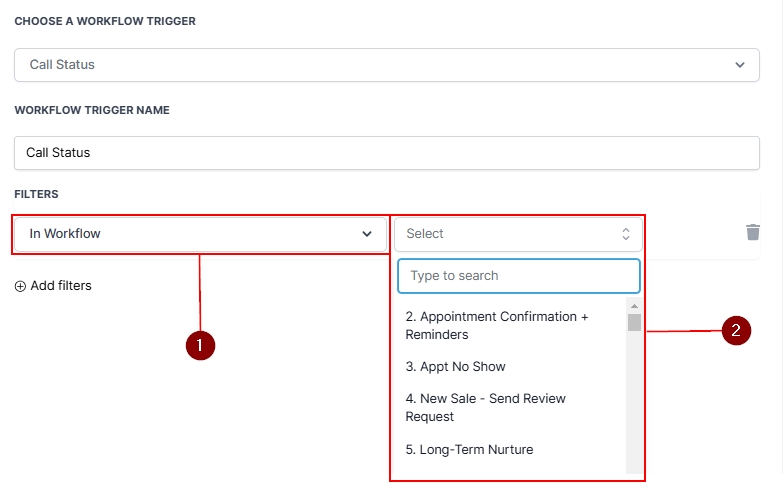Viewport: 783px width, 483px height.
Task: Open the In Workflow filter dropdown
Action: (200, 234)
